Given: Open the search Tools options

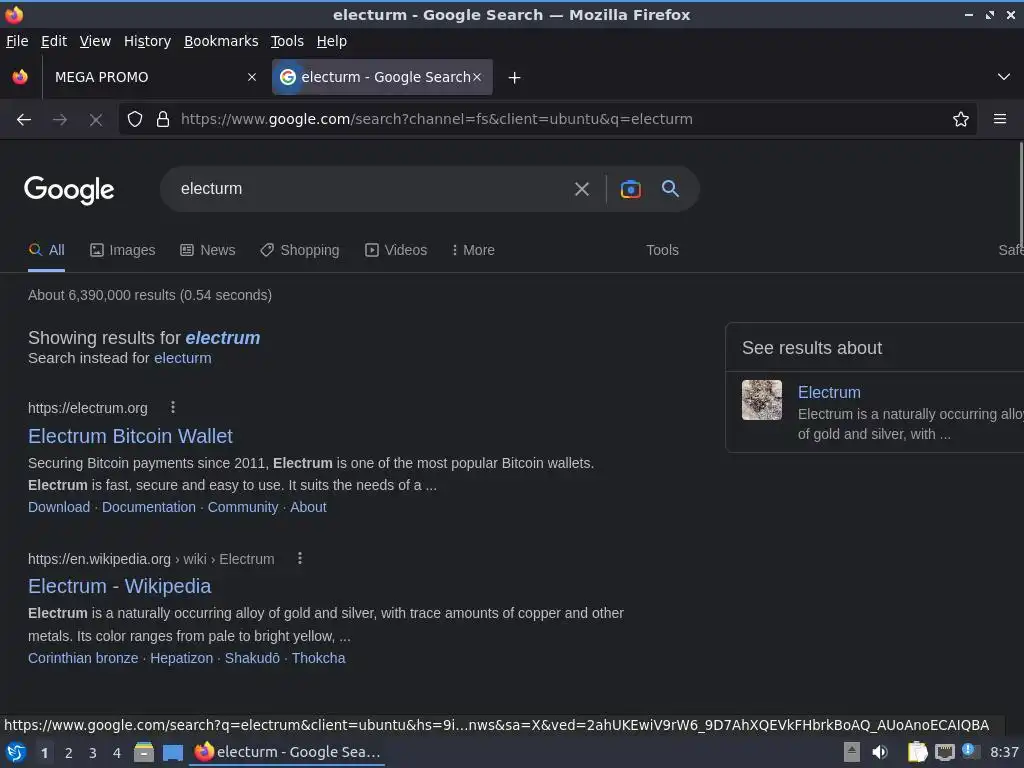Looking at the screenshot, I should tap(662, 250).
